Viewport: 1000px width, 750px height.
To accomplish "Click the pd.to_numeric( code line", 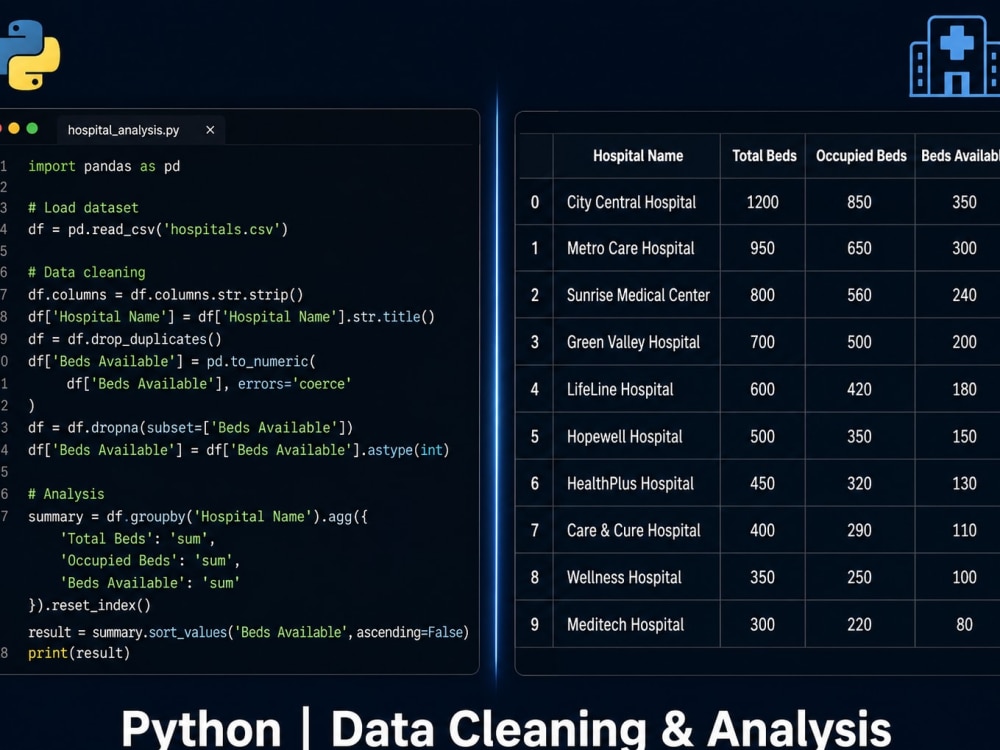I will [x=172, y=362].
